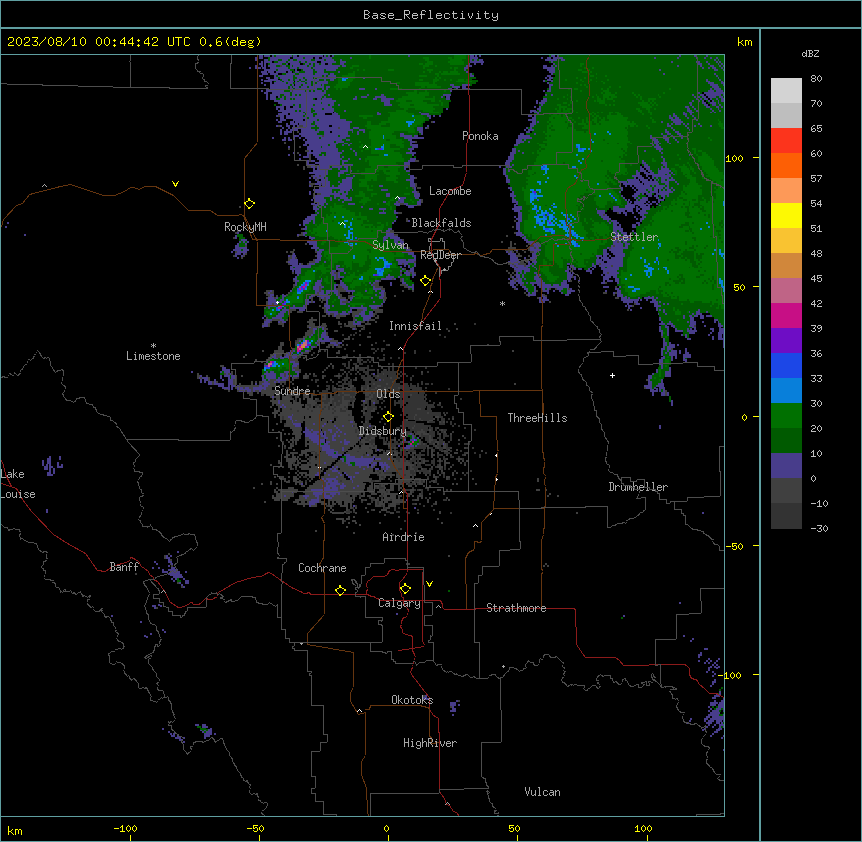Click the white asterisk marker above Limestone
The width and height of the screenshot is (862, 842).
tap(153, 346)
